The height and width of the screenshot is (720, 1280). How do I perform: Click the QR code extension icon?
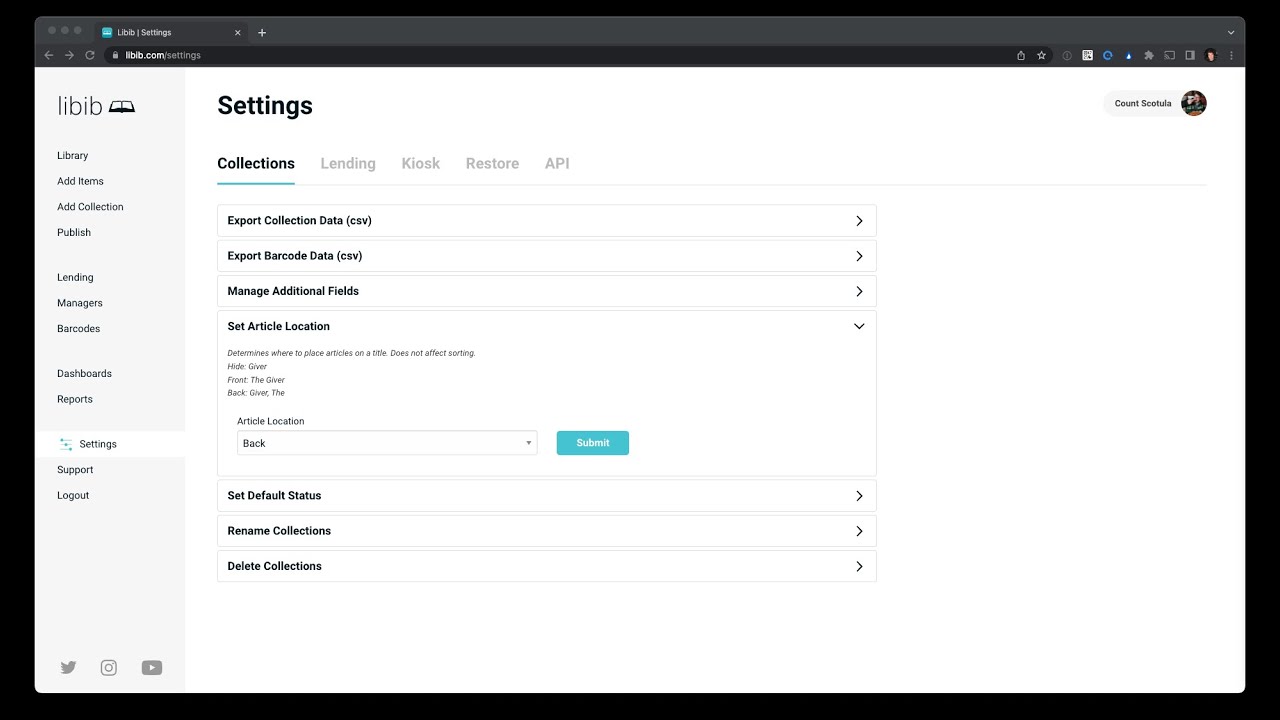pyautogui.click(x=1087, y=55)
